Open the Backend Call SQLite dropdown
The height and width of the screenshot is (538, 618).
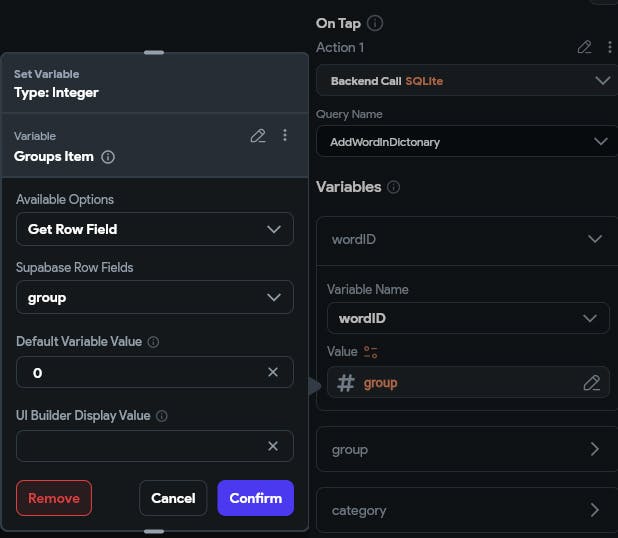(466, 80)
